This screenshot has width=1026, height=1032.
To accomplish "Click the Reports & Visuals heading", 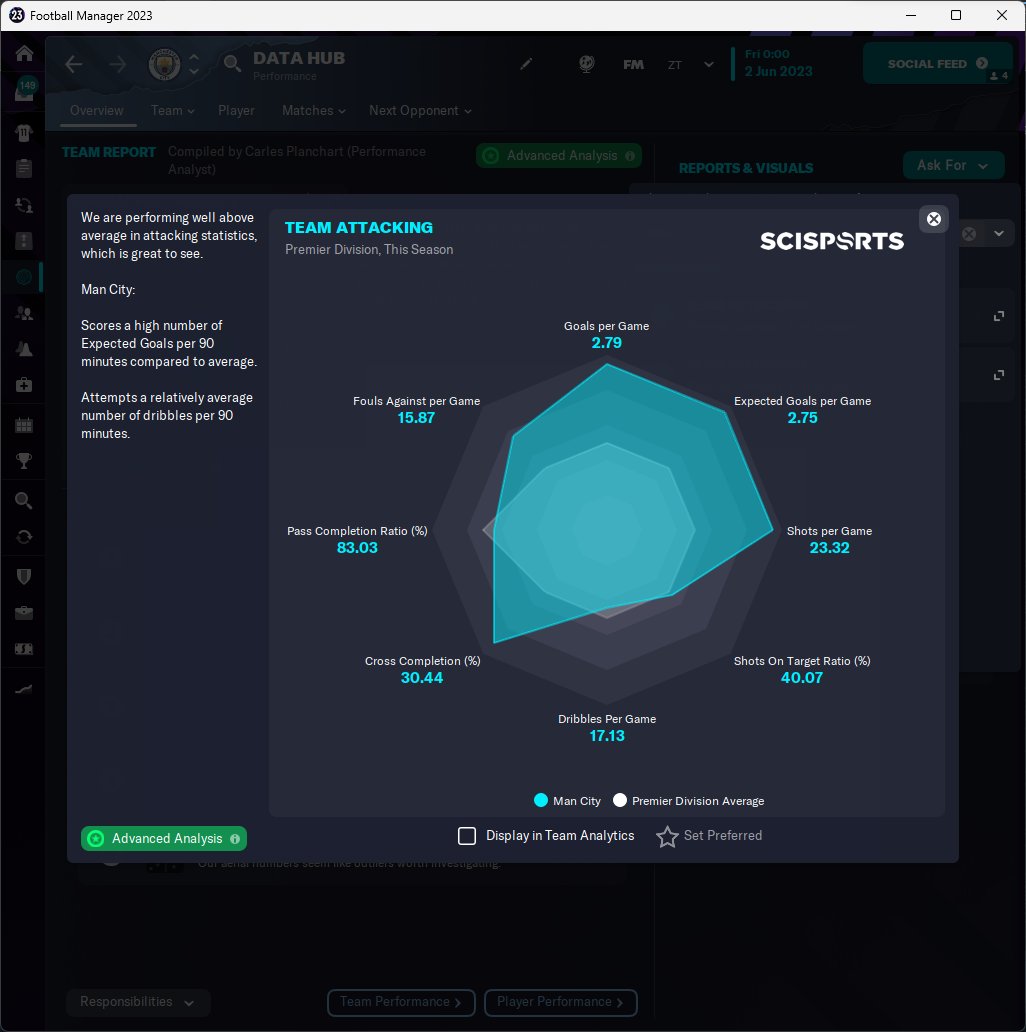I will [x=746, y=168].
